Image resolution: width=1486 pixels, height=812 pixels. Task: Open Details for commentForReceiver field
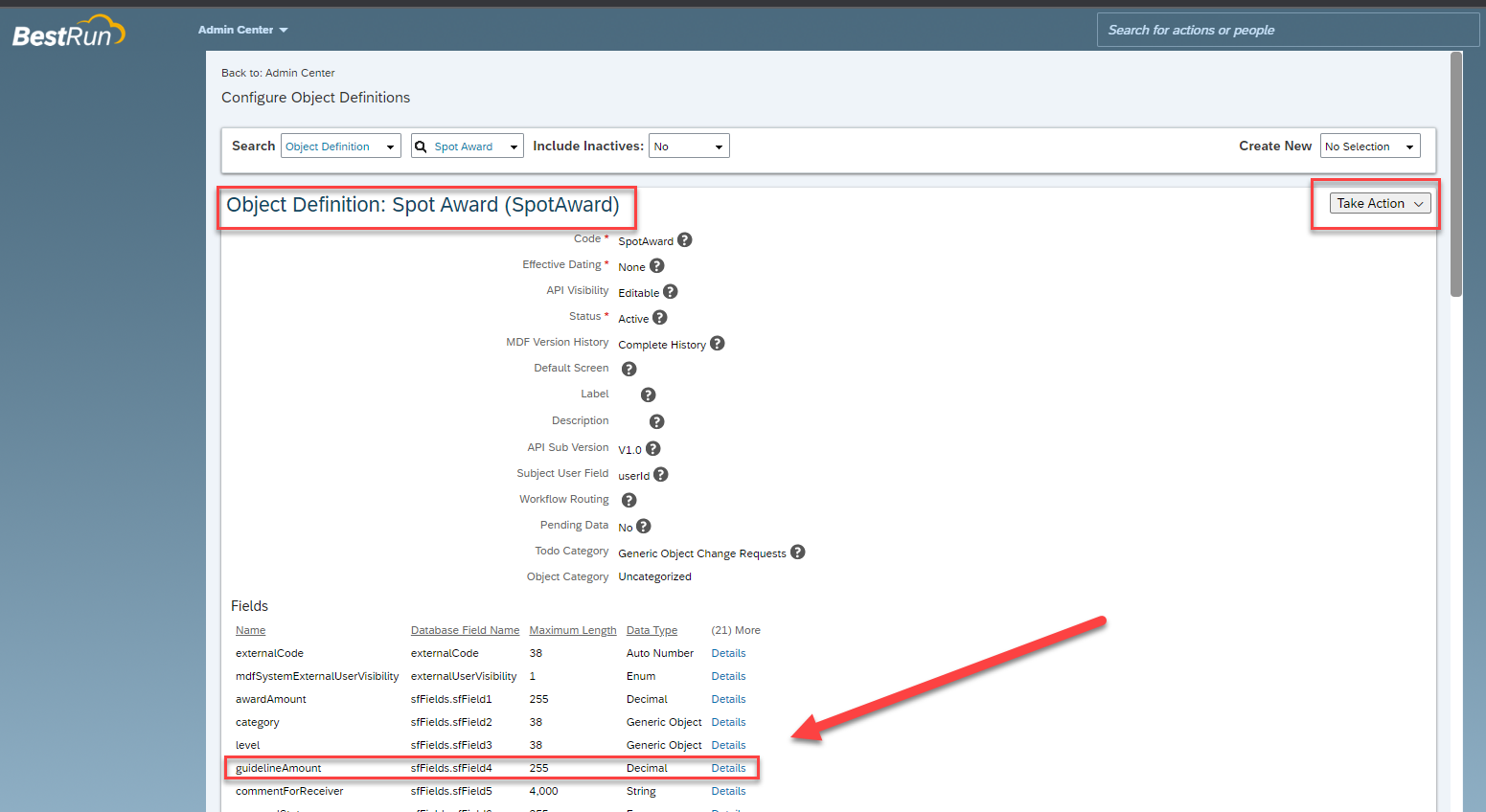728,791
